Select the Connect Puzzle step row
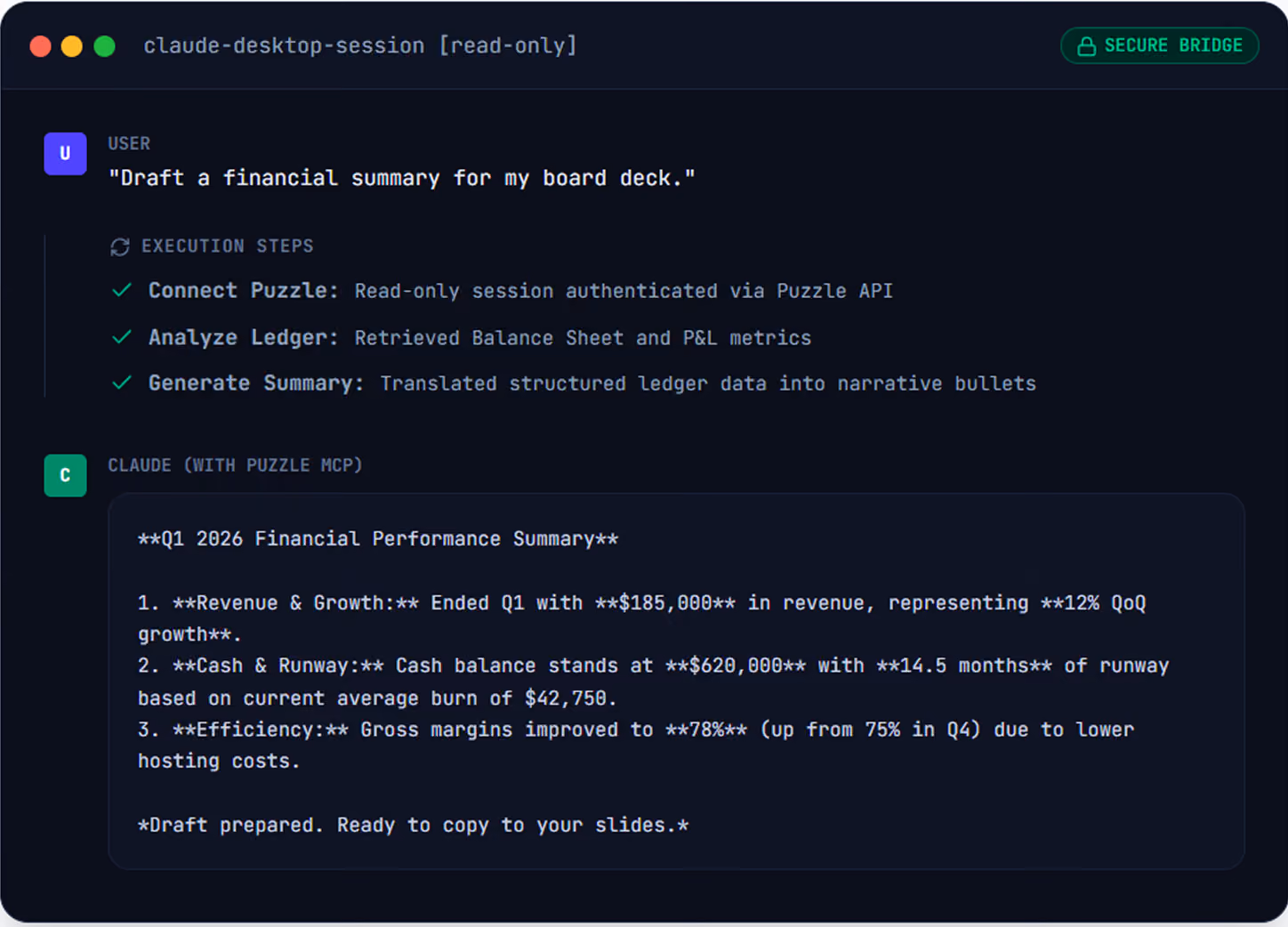This screenshot has width=1288, height=927. pos(503,291)
